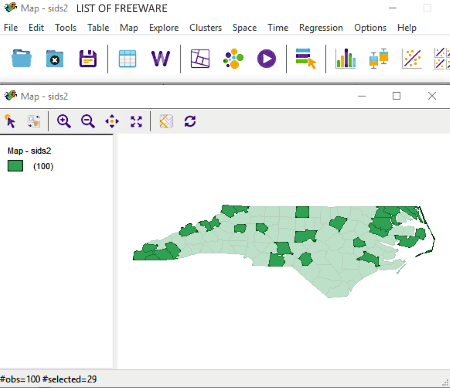Click the green legend color swatch
The width and height of the screenshot is (450, 388).
tap(15, 166)
